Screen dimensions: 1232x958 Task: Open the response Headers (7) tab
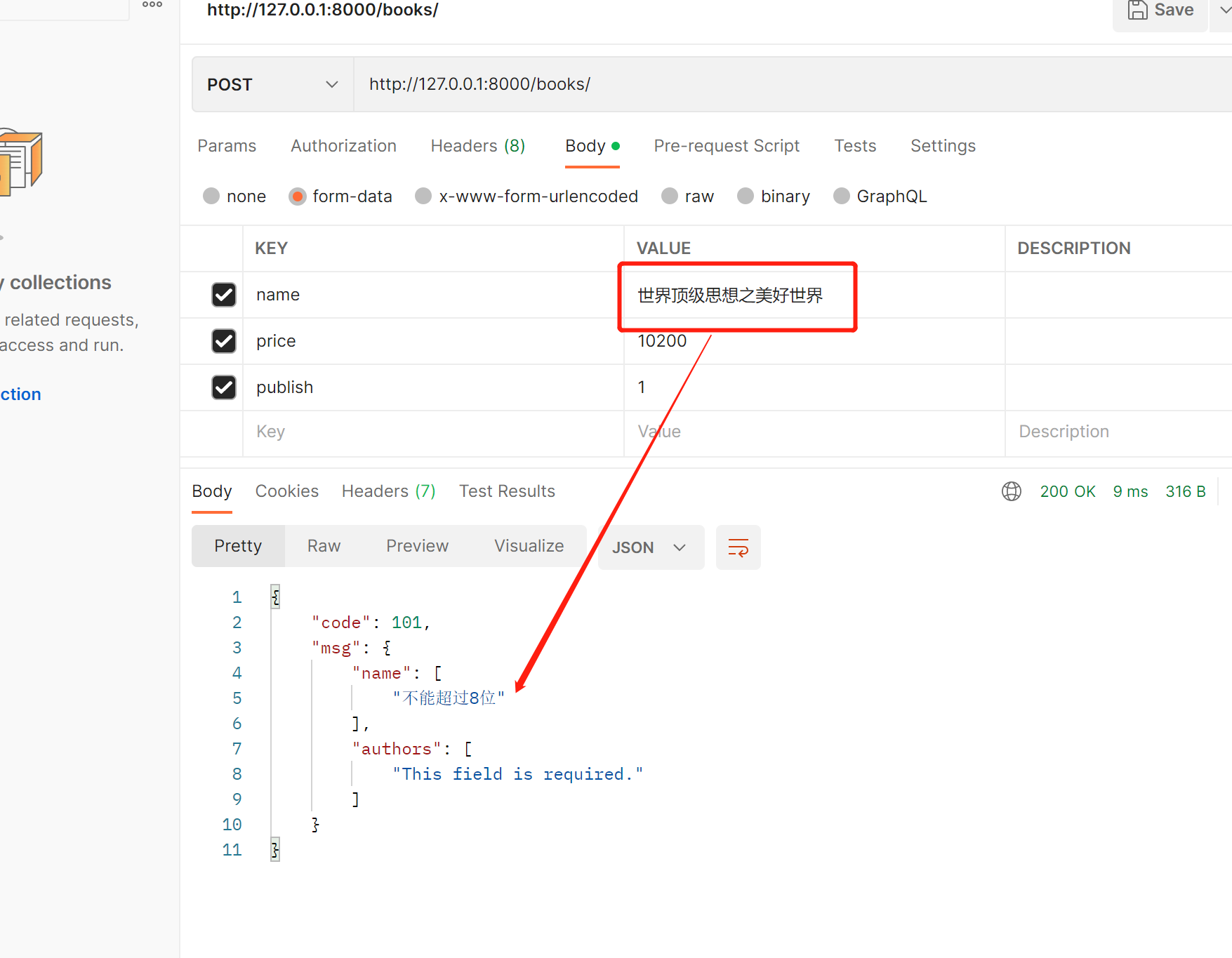(389, 491)
